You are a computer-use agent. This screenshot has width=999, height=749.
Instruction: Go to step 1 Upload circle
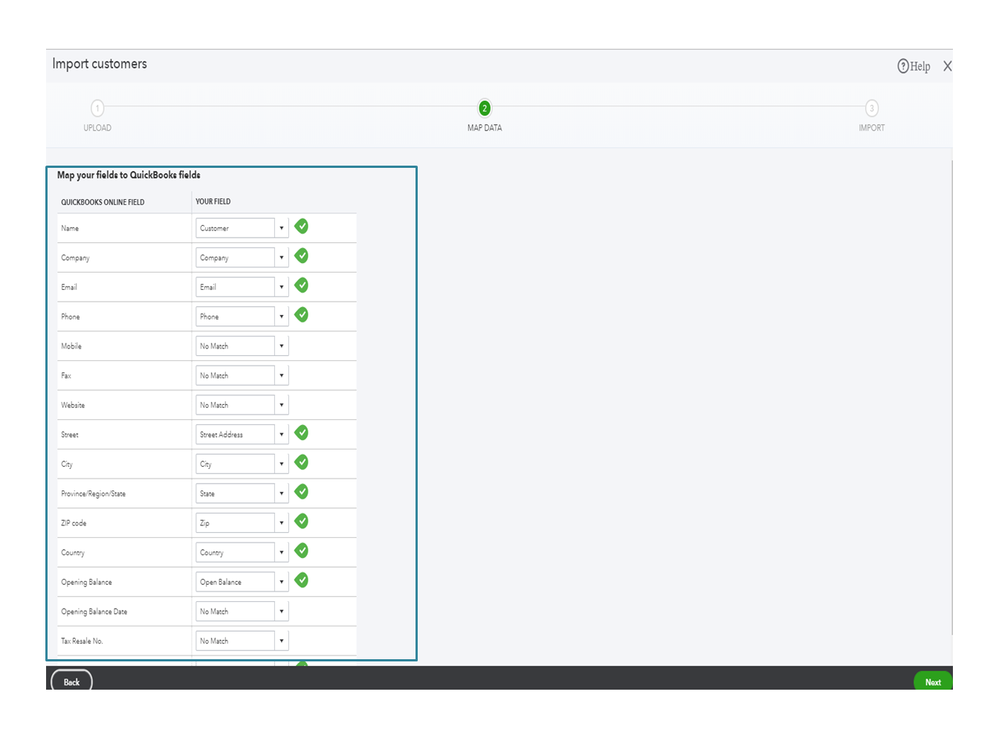click(x=97, y=108)
